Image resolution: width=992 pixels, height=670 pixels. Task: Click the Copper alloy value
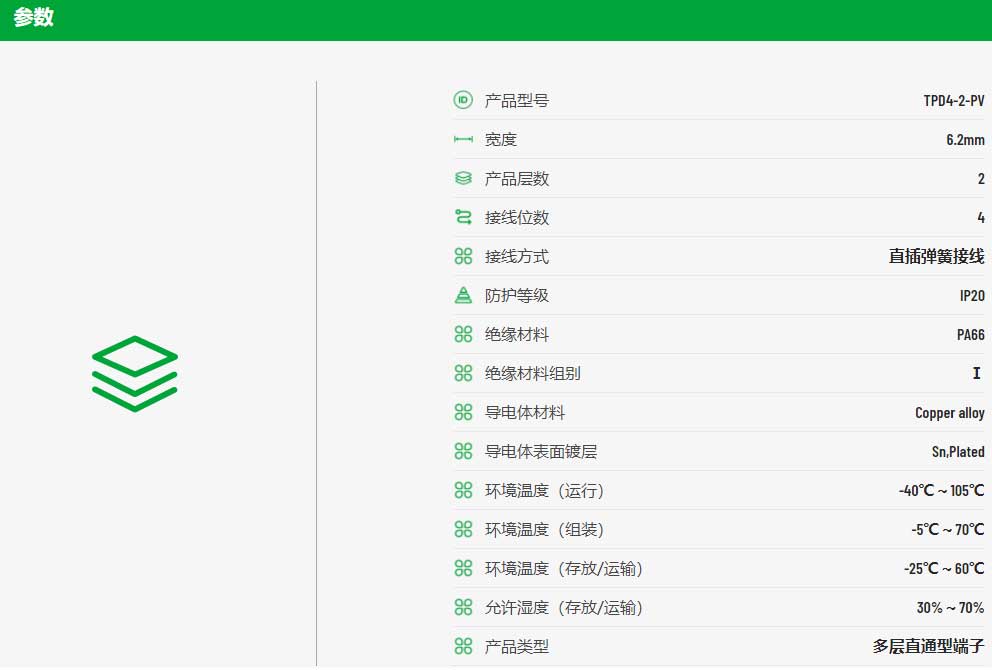click(950, 413)
